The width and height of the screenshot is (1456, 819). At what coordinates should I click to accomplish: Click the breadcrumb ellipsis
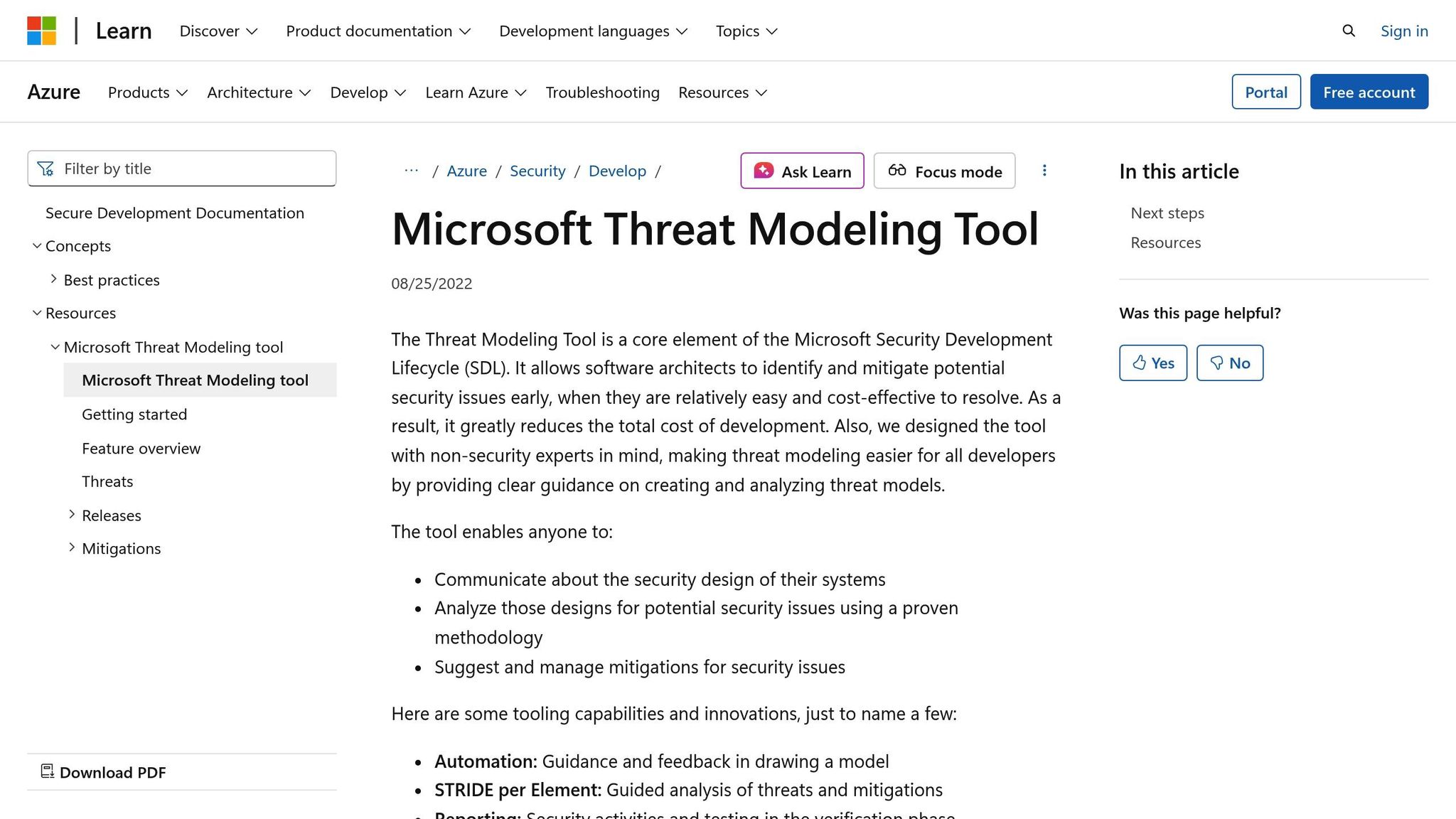(411, 171)
